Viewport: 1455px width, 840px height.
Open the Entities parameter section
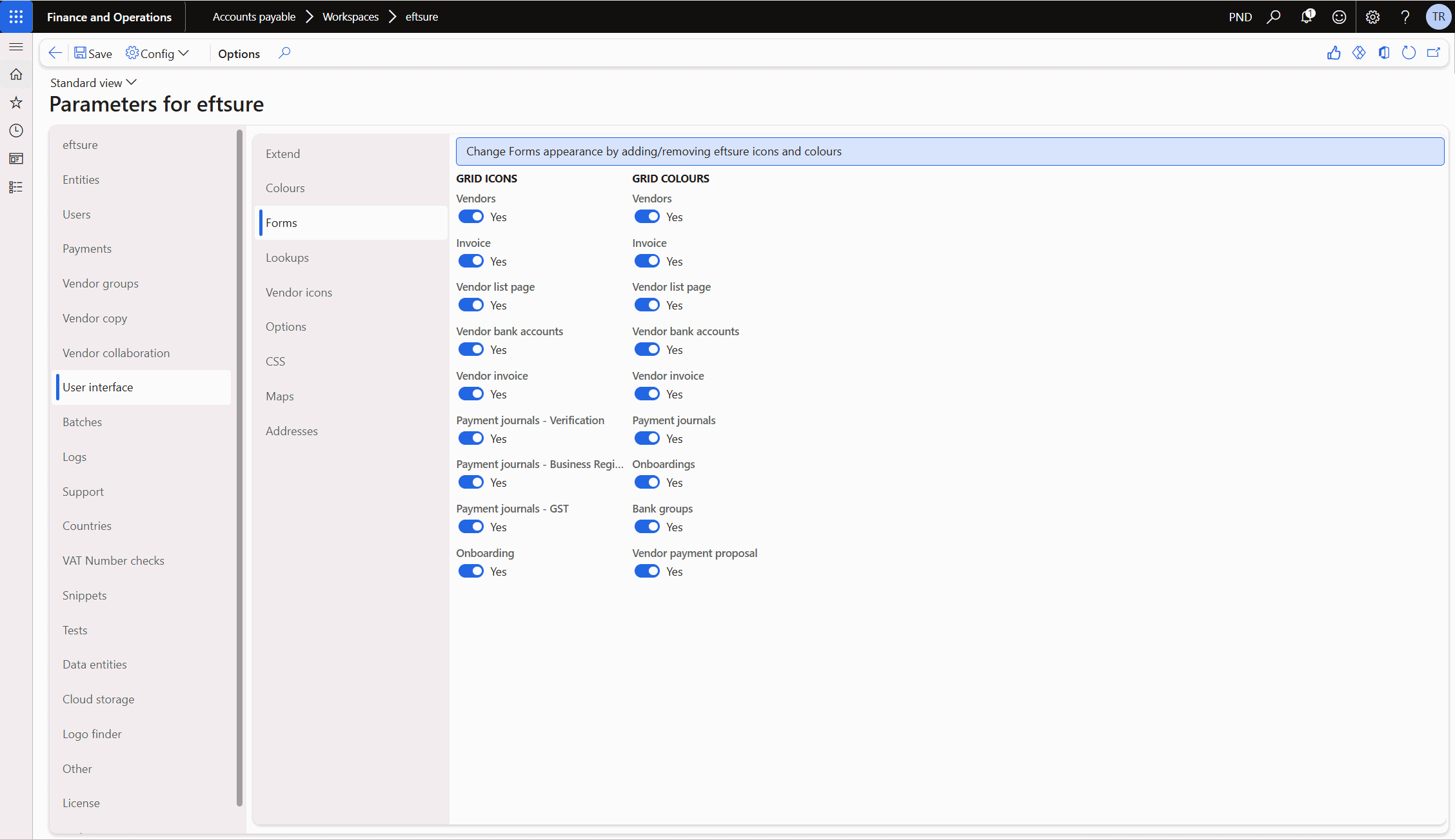[142, 180]
